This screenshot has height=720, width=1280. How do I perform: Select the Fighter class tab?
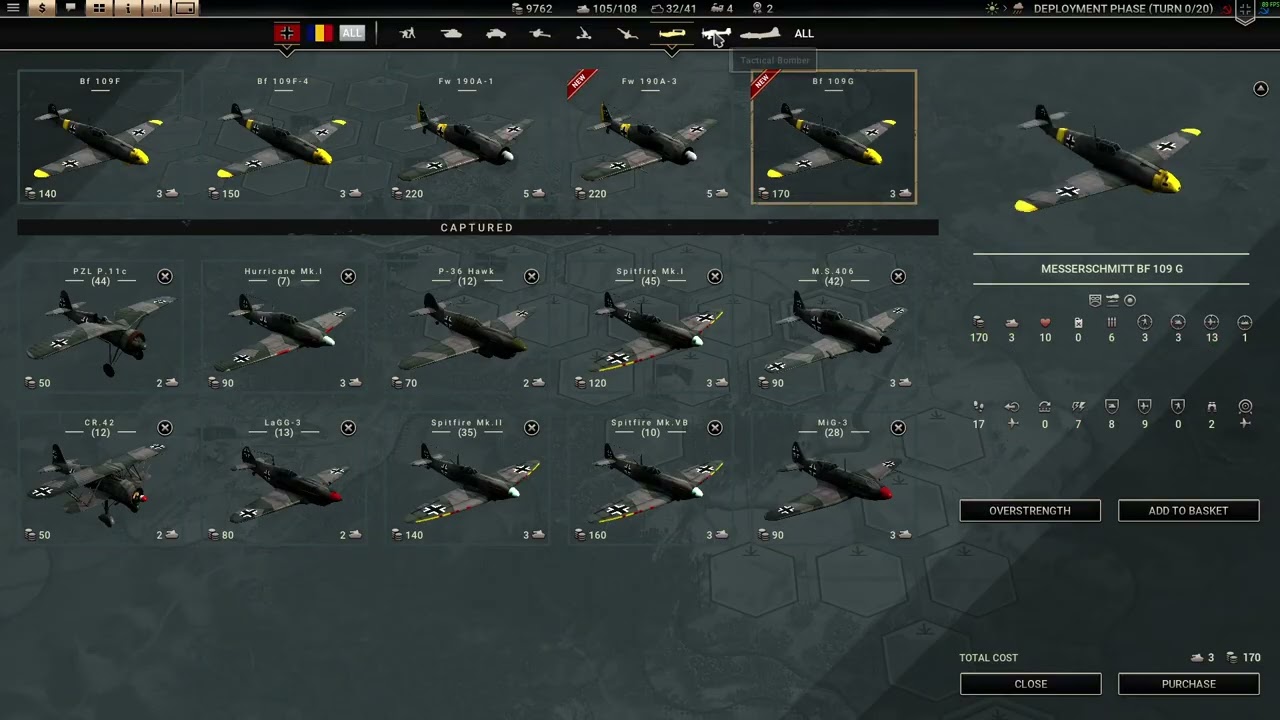click(672, 33)
